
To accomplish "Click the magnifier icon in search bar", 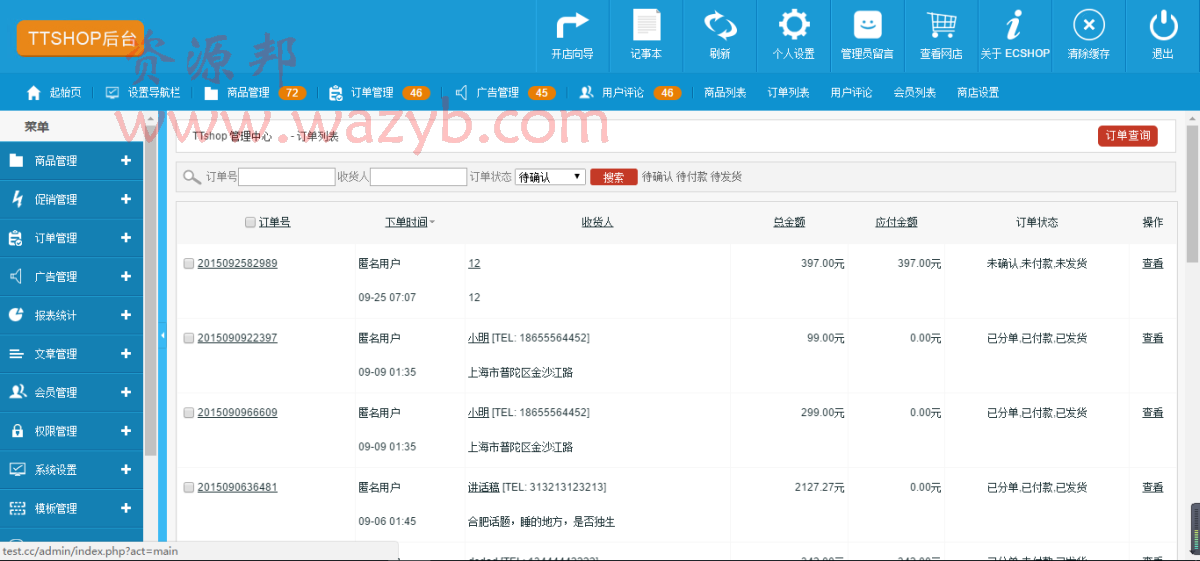I will (192, 177).
